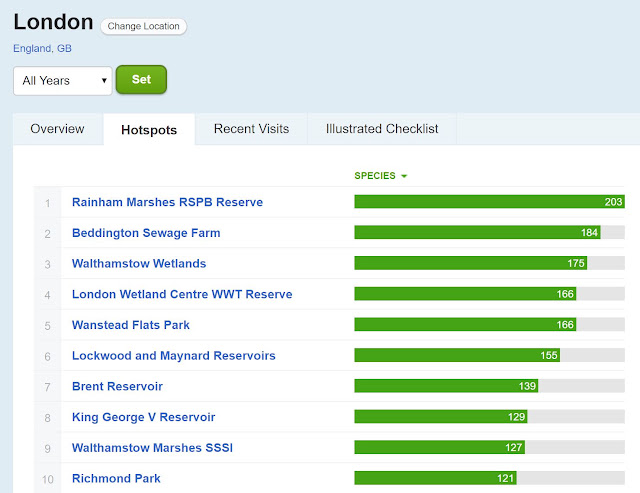640x493 pixels.
Task: Open the Recent Visits tab
Action: click(251, 129)
